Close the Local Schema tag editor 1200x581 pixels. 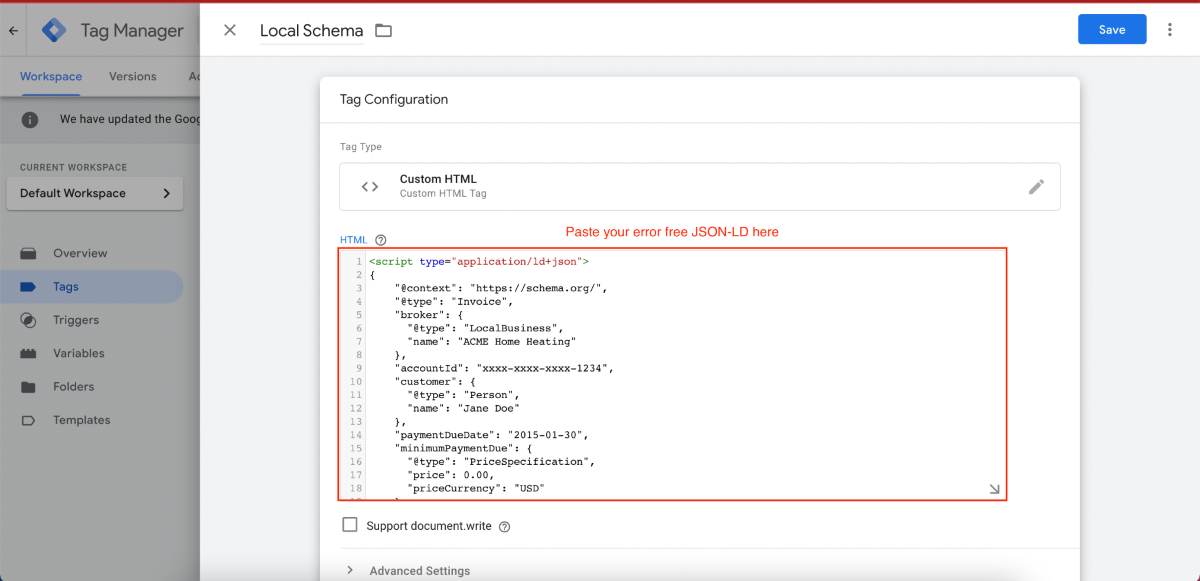(x=230, y=30)
